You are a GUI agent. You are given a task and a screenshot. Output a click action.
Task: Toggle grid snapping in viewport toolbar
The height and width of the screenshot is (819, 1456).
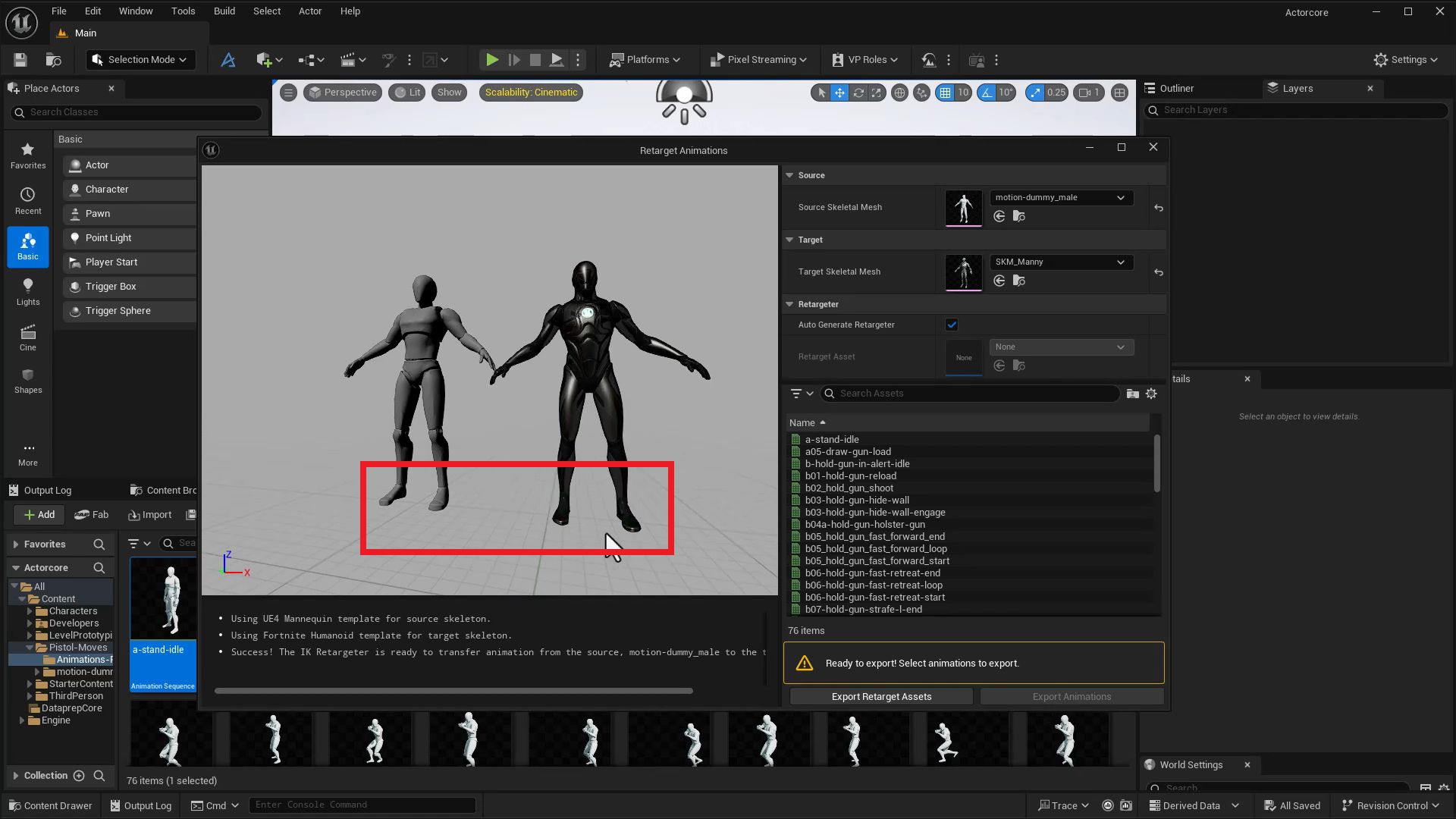(945, 93)
